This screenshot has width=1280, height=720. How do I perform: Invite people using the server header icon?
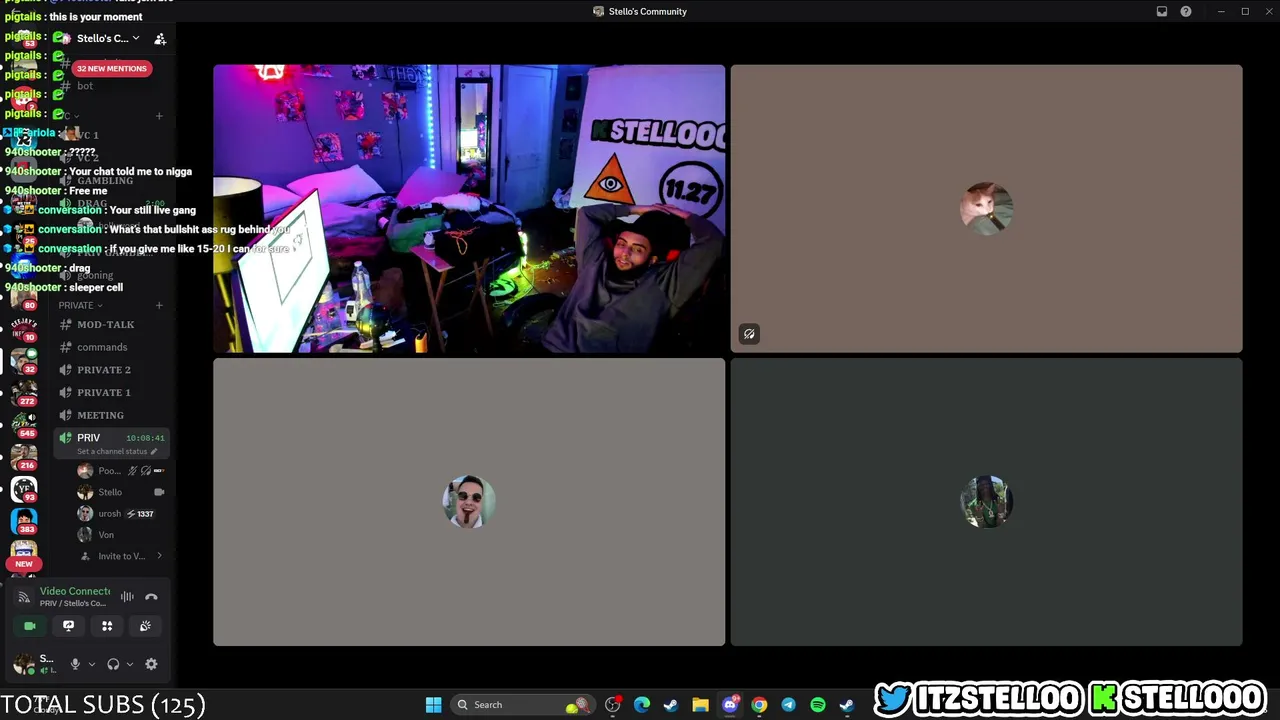[160, 39]
